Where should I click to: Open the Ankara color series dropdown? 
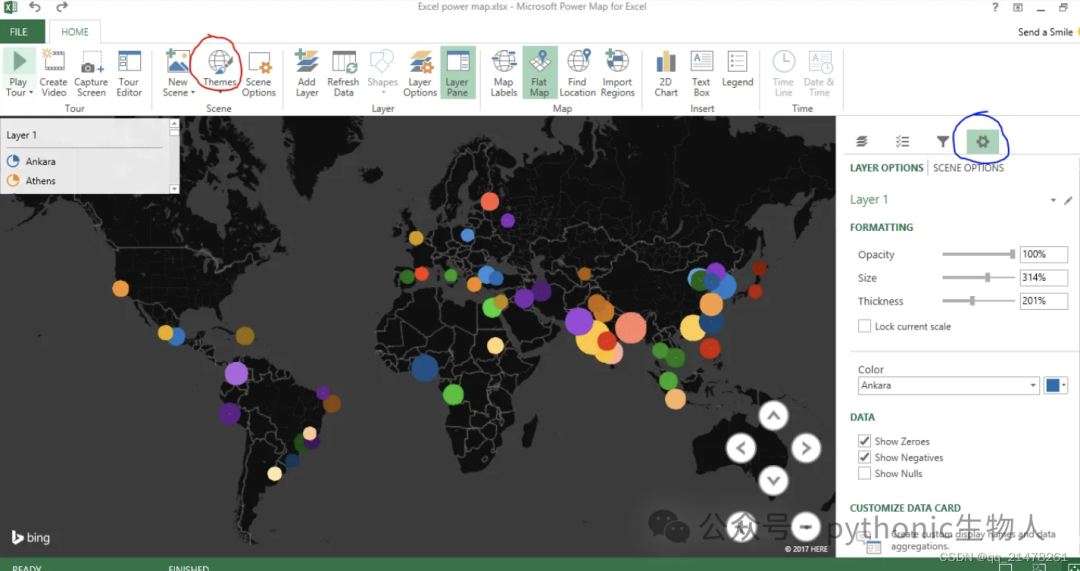[x=948, y=386]
